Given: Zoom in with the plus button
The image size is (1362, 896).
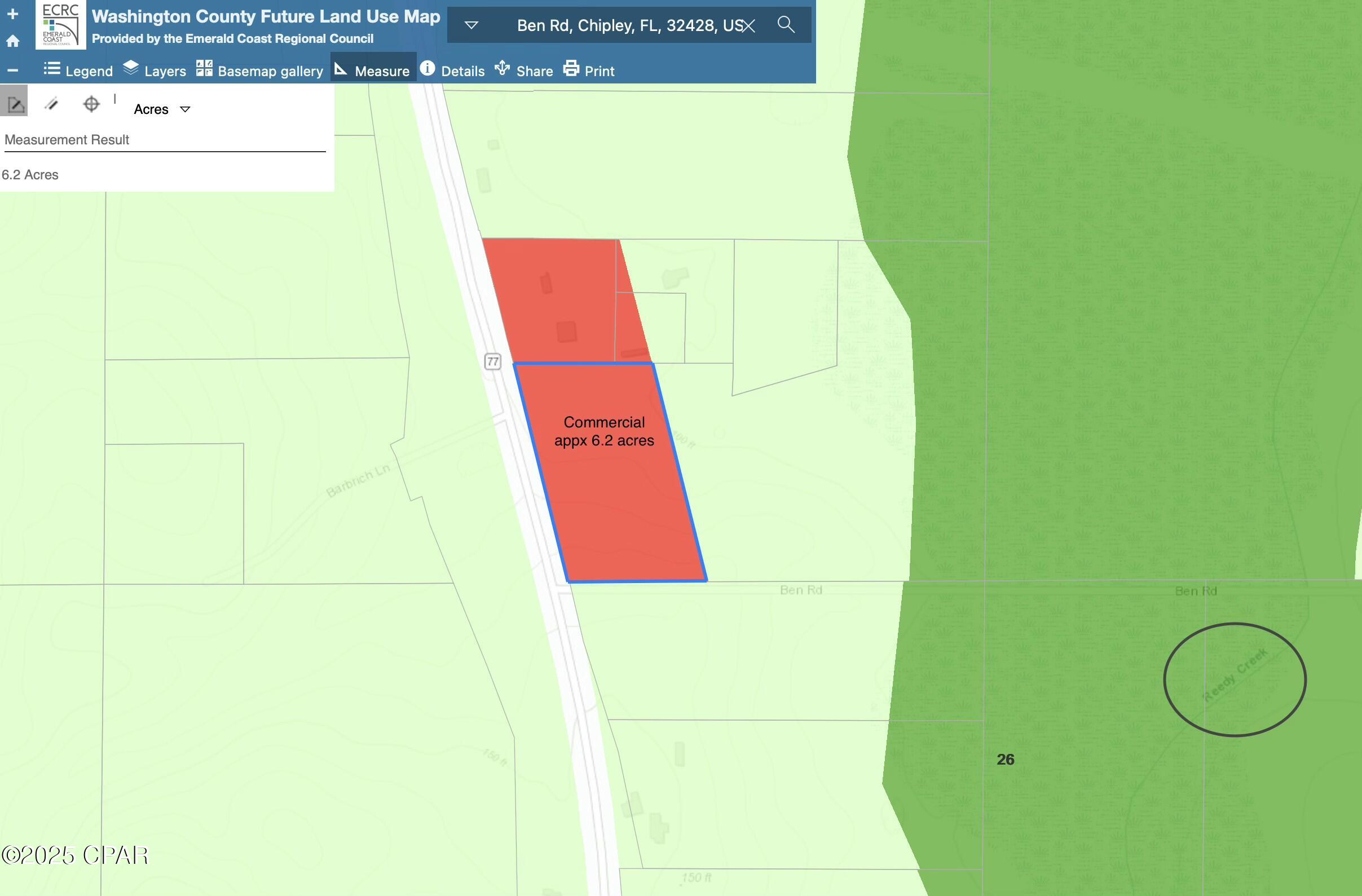Looking at the screenshot, I should point(12,14).
